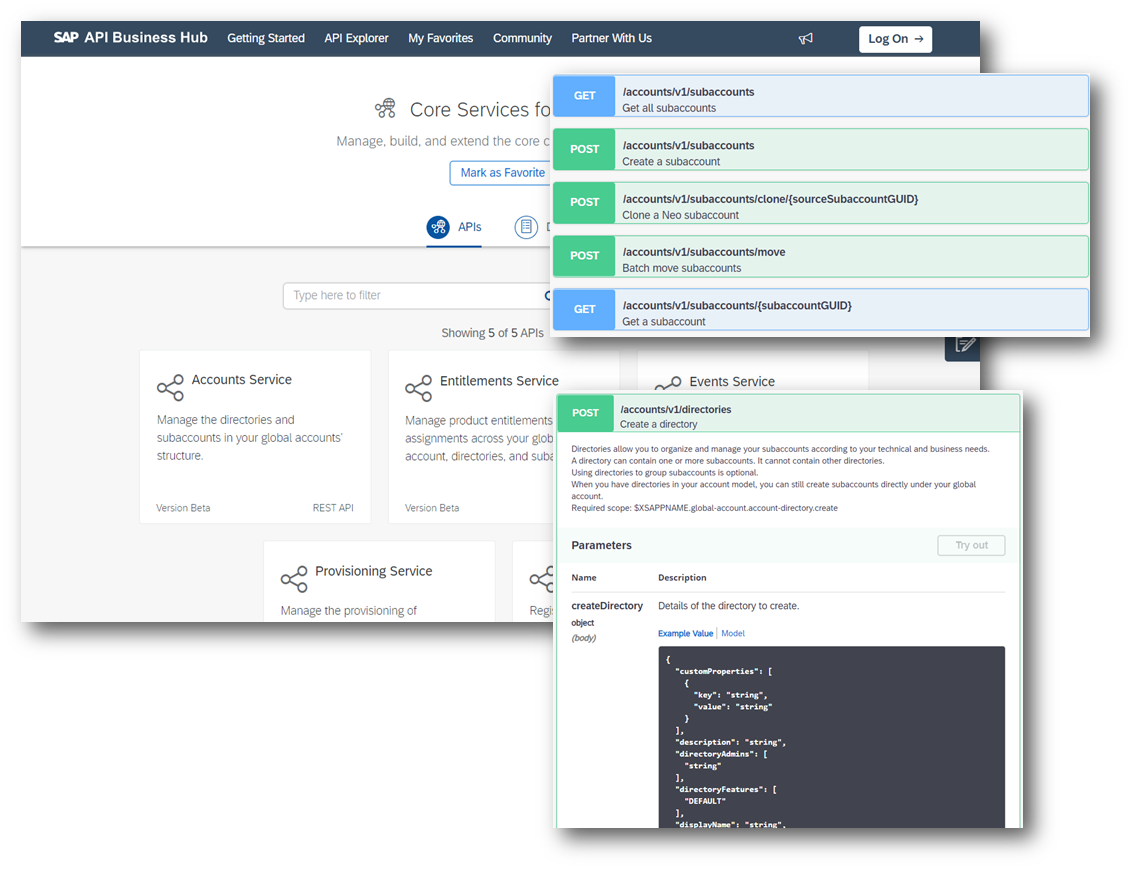The width and height of the screenshot is (1132, 870).
Task: Click the Entitlements Service share-node icon
Action: 419,388
